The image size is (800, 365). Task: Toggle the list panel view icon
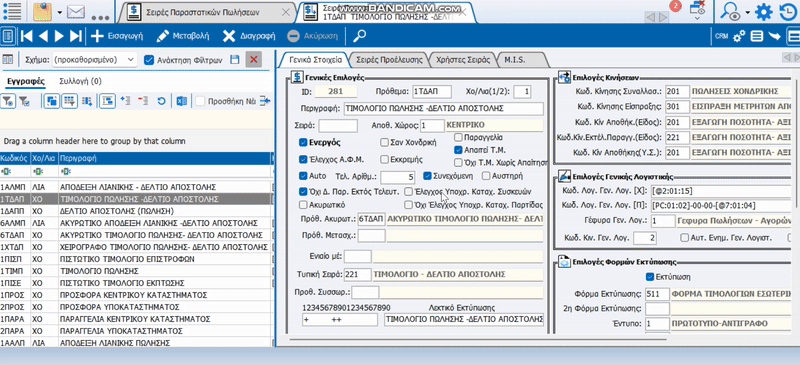[x=8, y=36]
